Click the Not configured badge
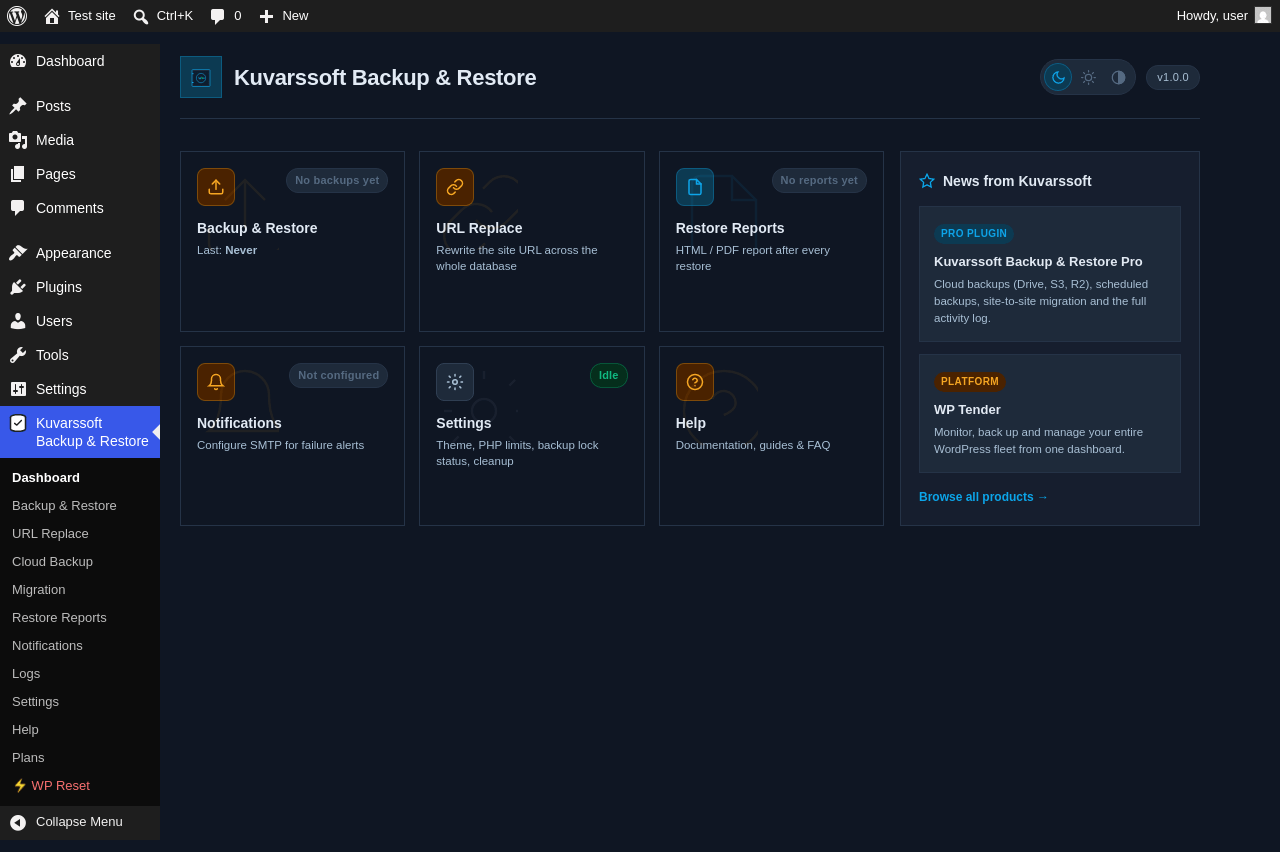 [339, 375]
